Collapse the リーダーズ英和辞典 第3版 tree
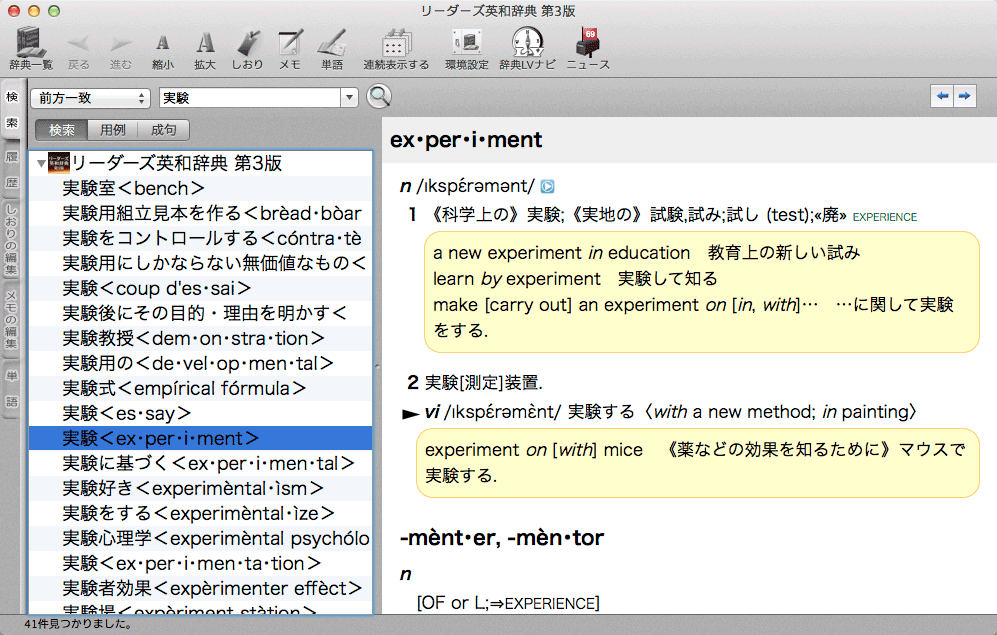The height and width of the screenshot is (635, 997). pyautogui.click(x=40, y=162)
